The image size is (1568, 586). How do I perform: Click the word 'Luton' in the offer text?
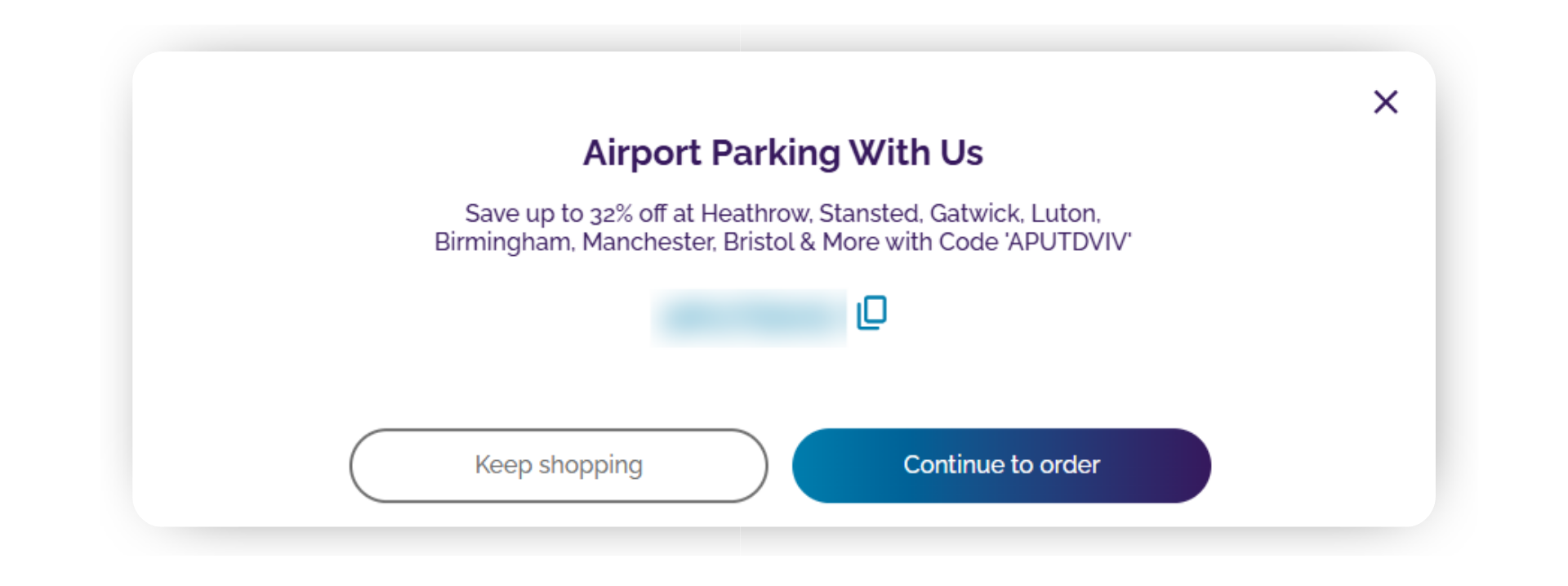click(1064, 213)
